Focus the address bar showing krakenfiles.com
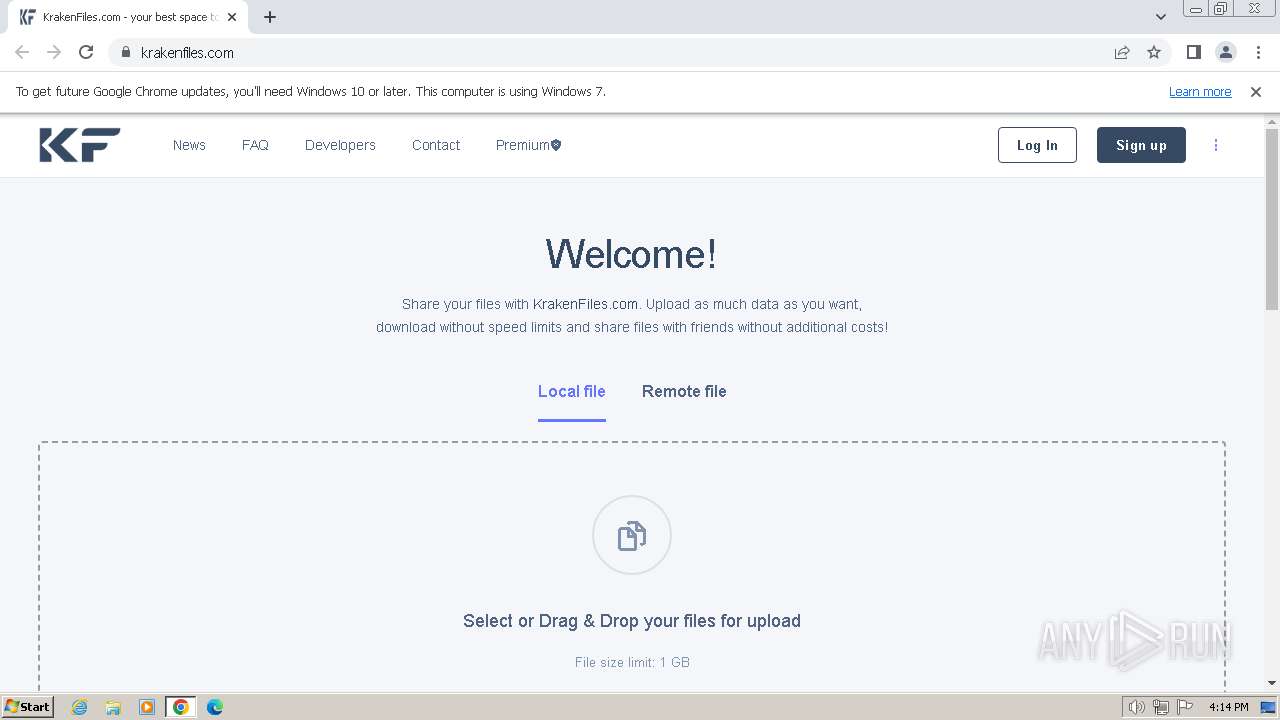The height and width of the screenshot is (720, 1280). (620, 52)
